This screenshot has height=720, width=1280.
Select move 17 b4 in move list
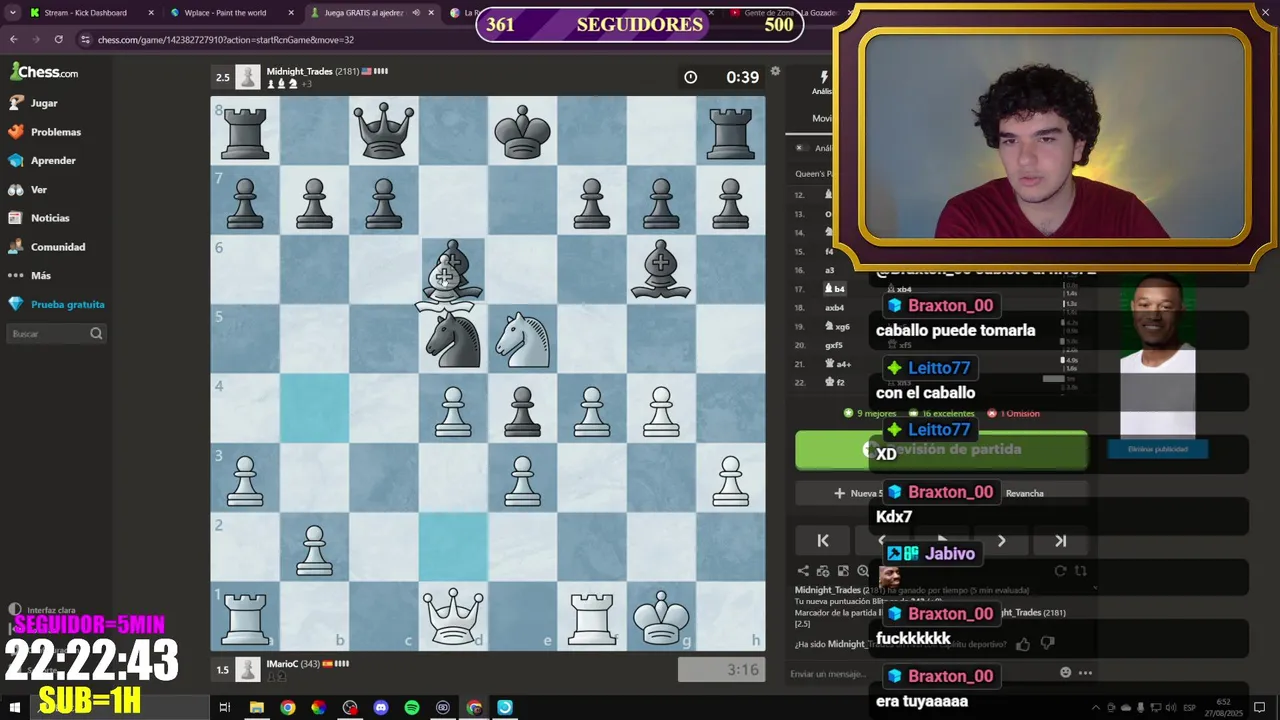click(x=834, y=289)
